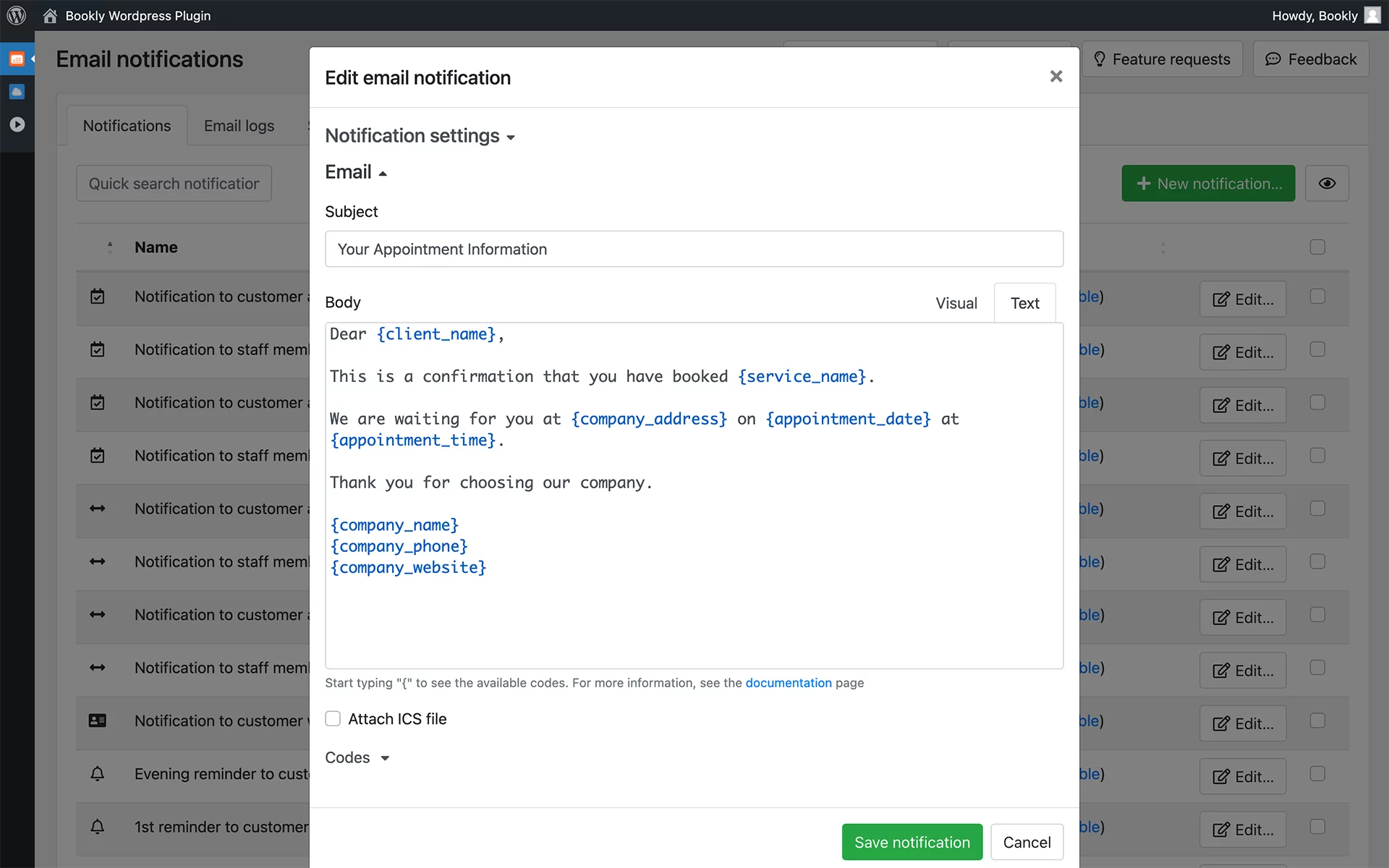This screenshot has width=1389, height=868.
Task: Toggle select-all checkbox in table header
Action: (x=1317, y=247)
